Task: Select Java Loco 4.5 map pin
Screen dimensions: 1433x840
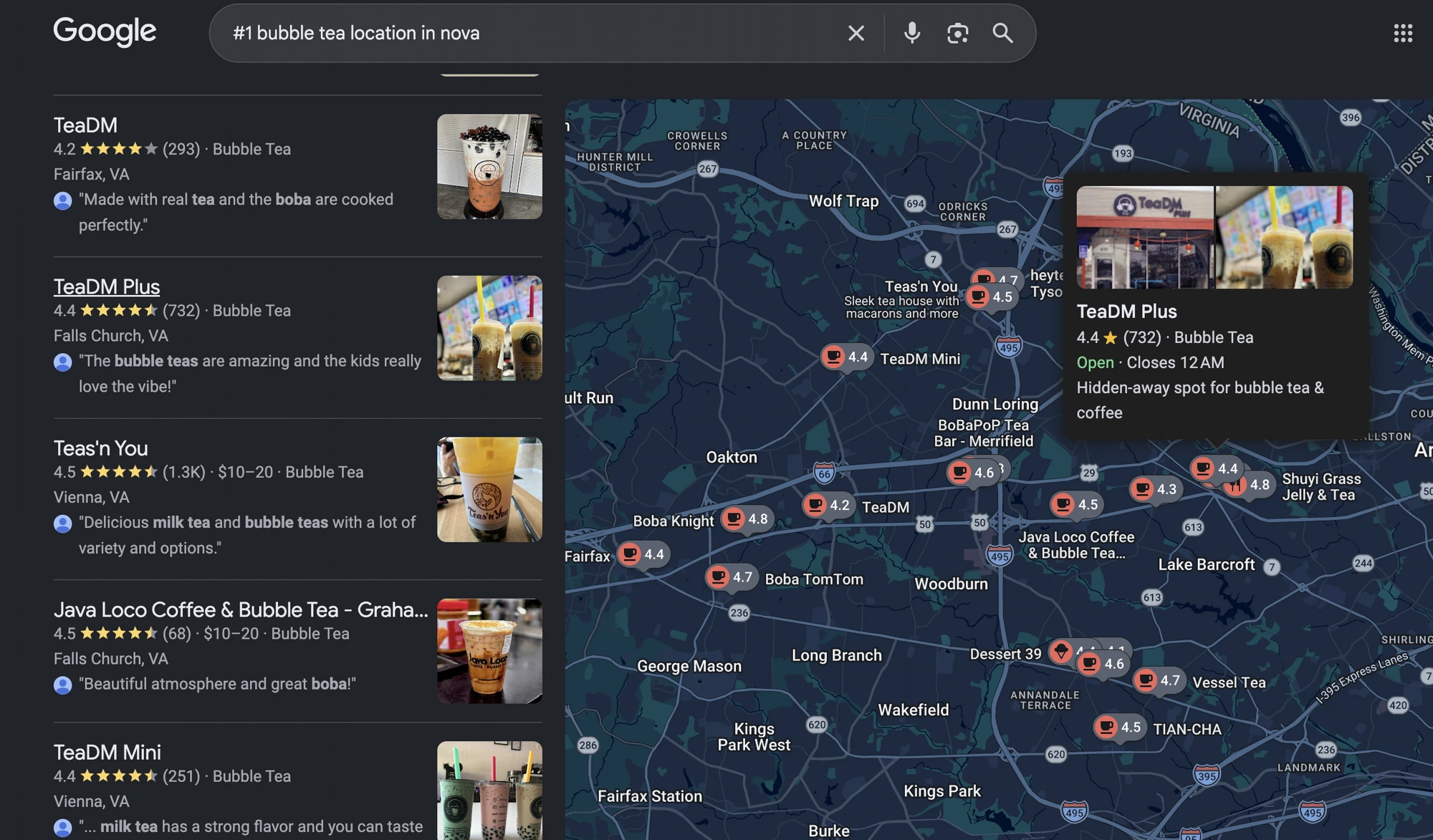Action: coord(1076,504)
